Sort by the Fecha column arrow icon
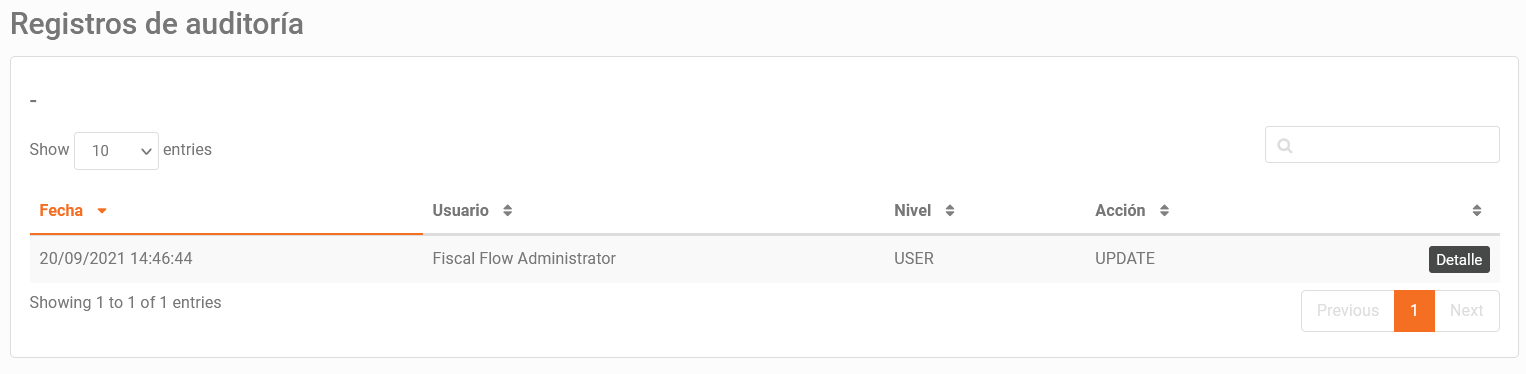Image resolution: width=1526 pixels, height=374 pixels. (x=102, y=211)
